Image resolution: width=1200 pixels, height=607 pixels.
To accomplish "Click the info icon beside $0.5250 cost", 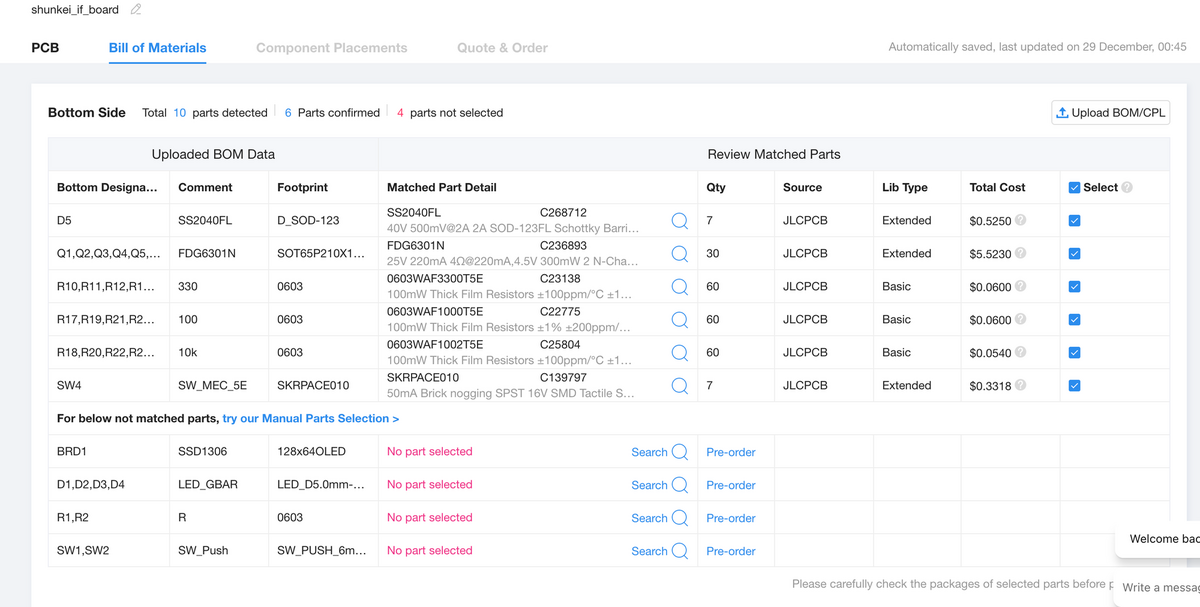I will click(1020, 220).
